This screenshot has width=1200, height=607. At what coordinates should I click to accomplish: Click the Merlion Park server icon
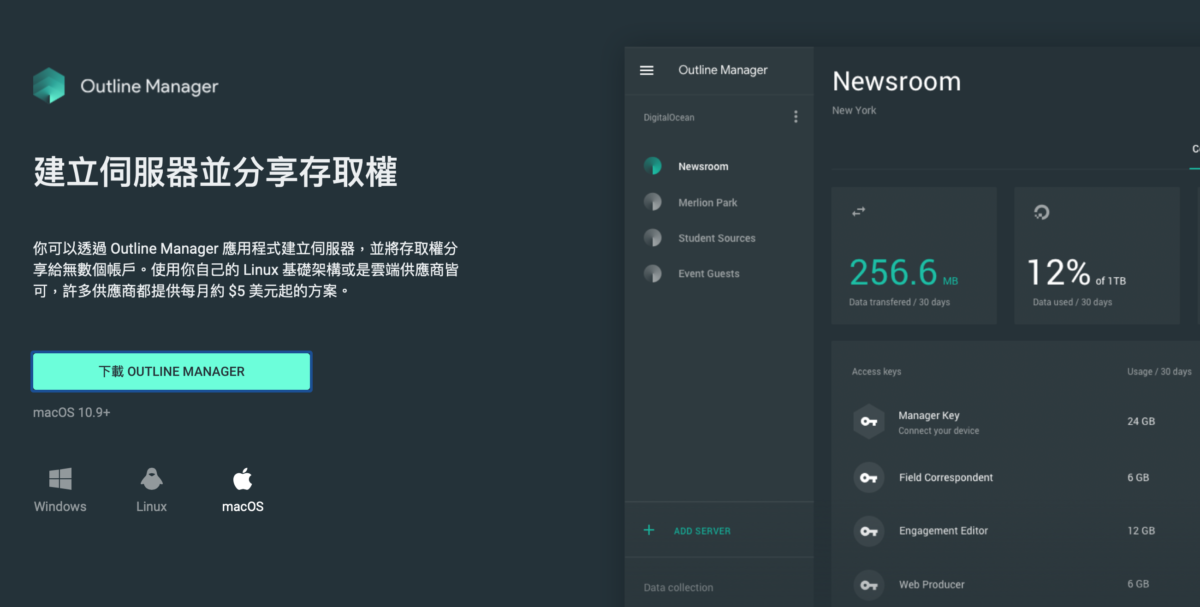653,202
